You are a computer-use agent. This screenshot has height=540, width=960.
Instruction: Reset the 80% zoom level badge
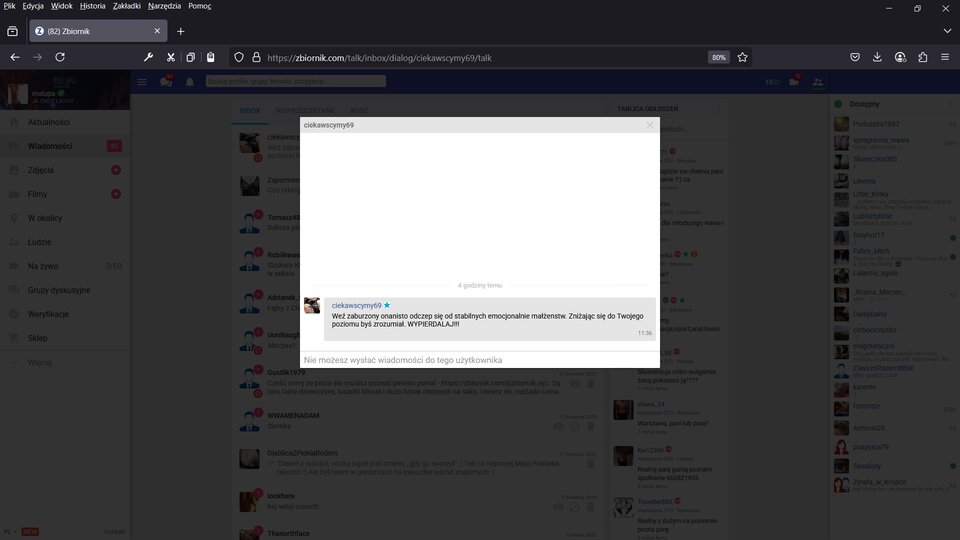[718, 58]
